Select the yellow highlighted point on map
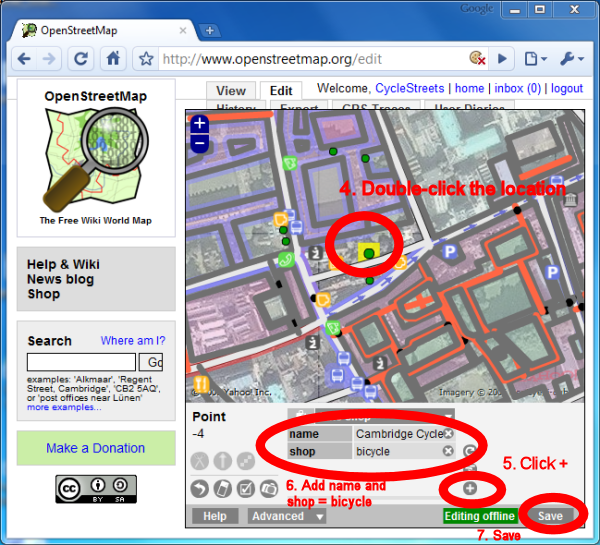 369,253
